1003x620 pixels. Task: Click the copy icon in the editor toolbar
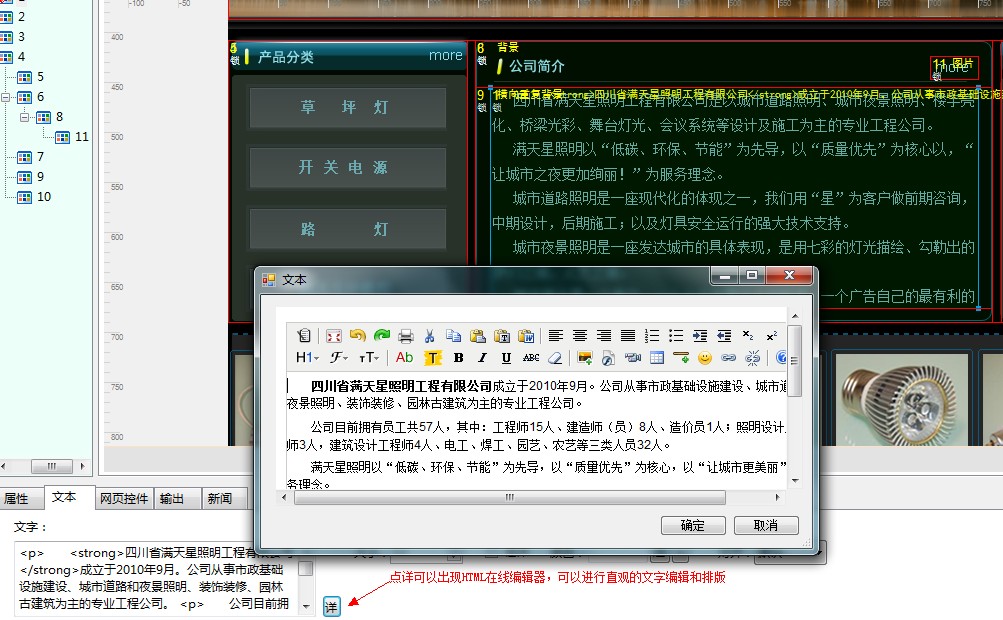(x=454, y=335)
